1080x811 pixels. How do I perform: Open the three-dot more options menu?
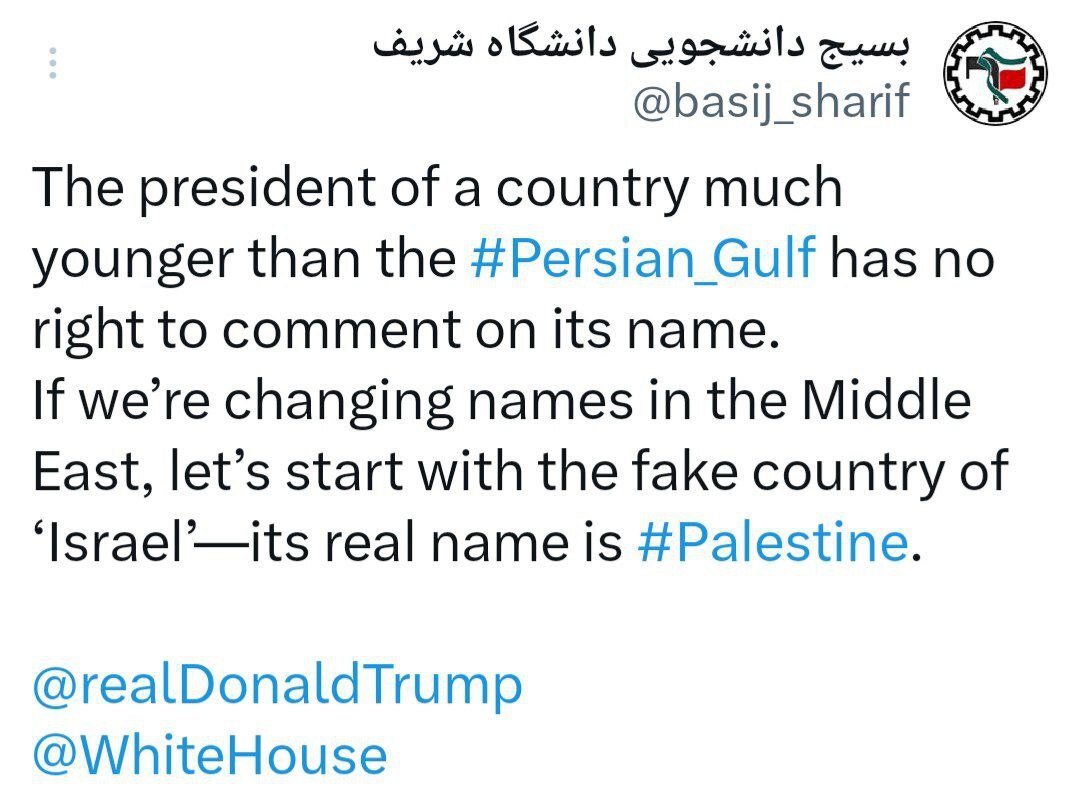[53, 63]
